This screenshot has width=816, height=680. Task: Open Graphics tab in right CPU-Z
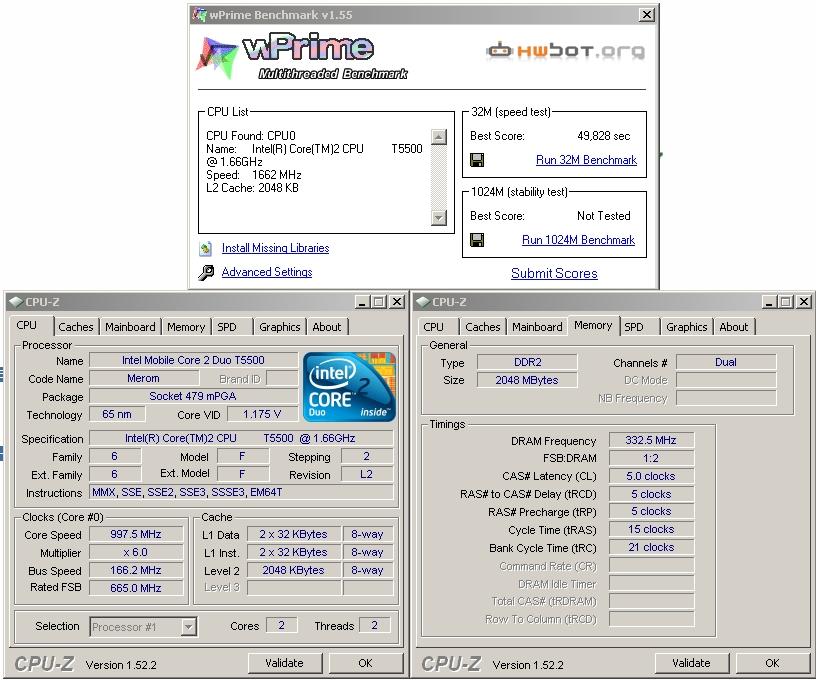click(x=686, y=327)
